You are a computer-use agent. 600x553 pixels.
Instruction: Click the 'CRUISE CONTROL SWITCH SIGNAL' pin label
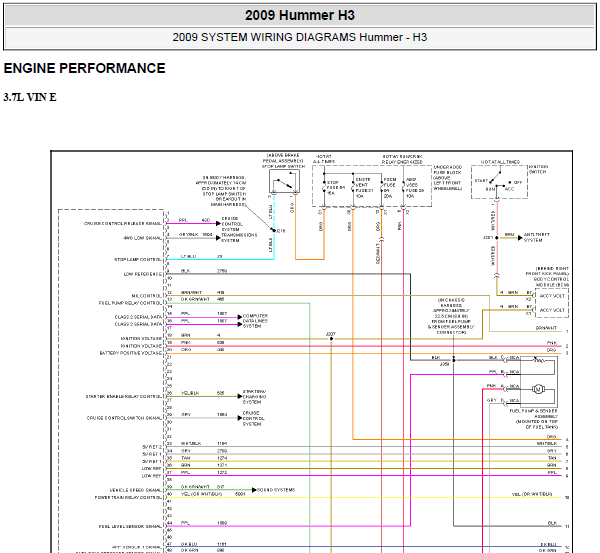(124, 418)
